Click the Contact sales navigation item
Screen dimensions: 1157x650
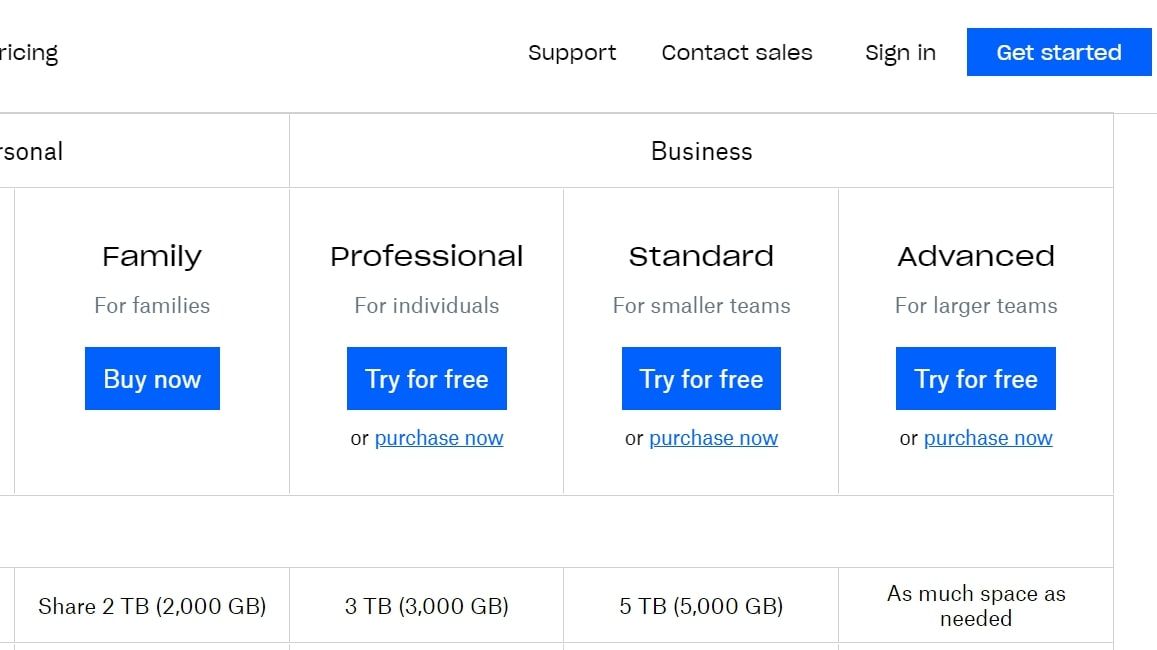pos(736,52)
